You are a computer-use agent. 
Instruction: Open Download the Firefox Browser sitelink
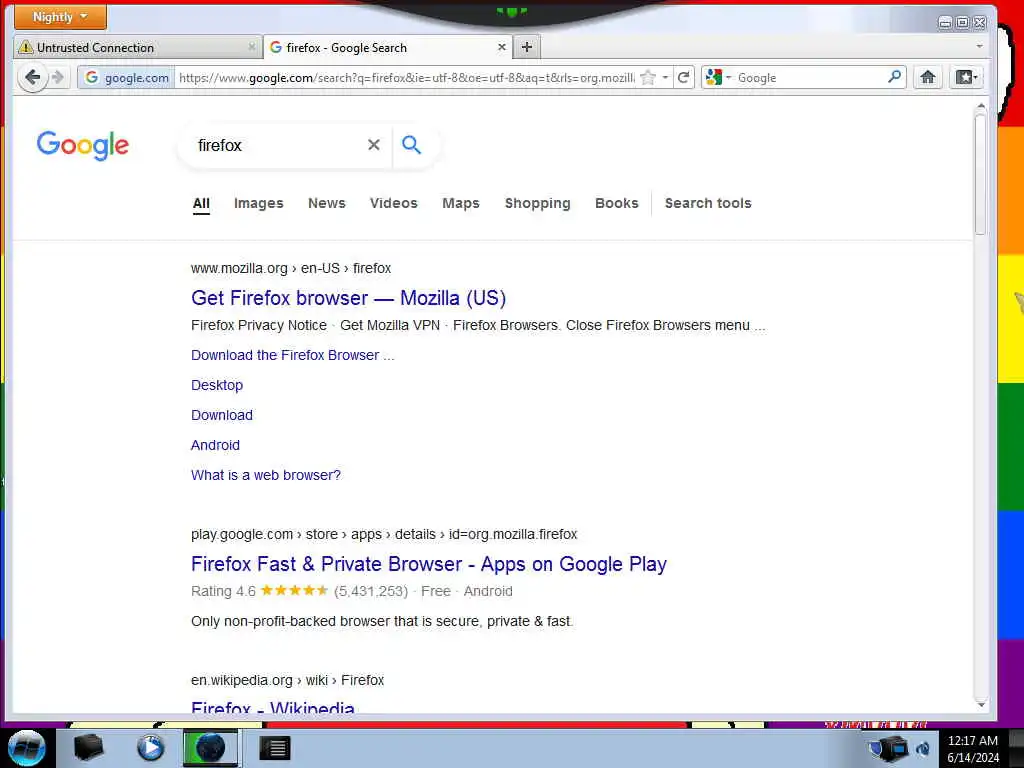click(293, 355)
